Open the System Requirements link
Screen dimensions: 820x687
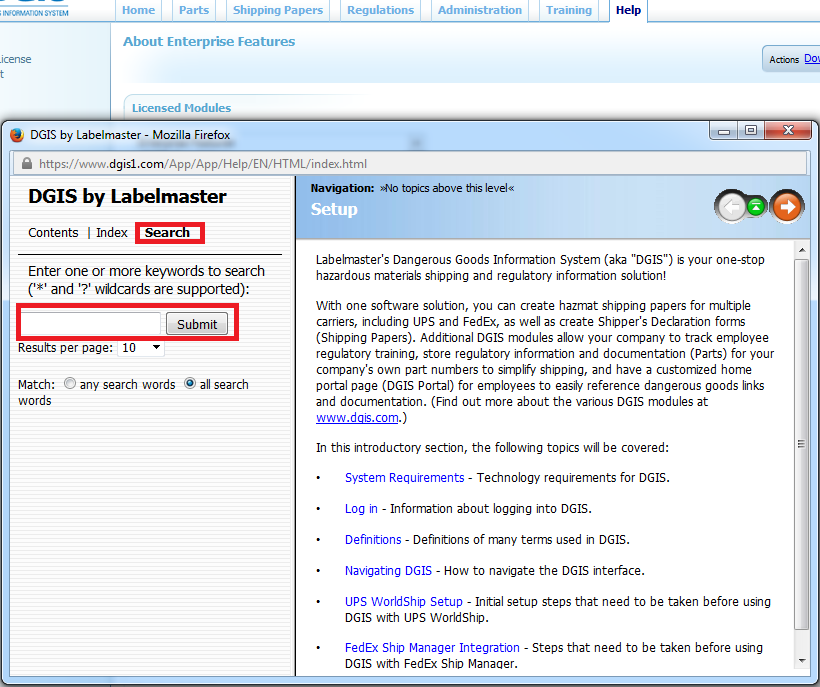pos(404,478)
